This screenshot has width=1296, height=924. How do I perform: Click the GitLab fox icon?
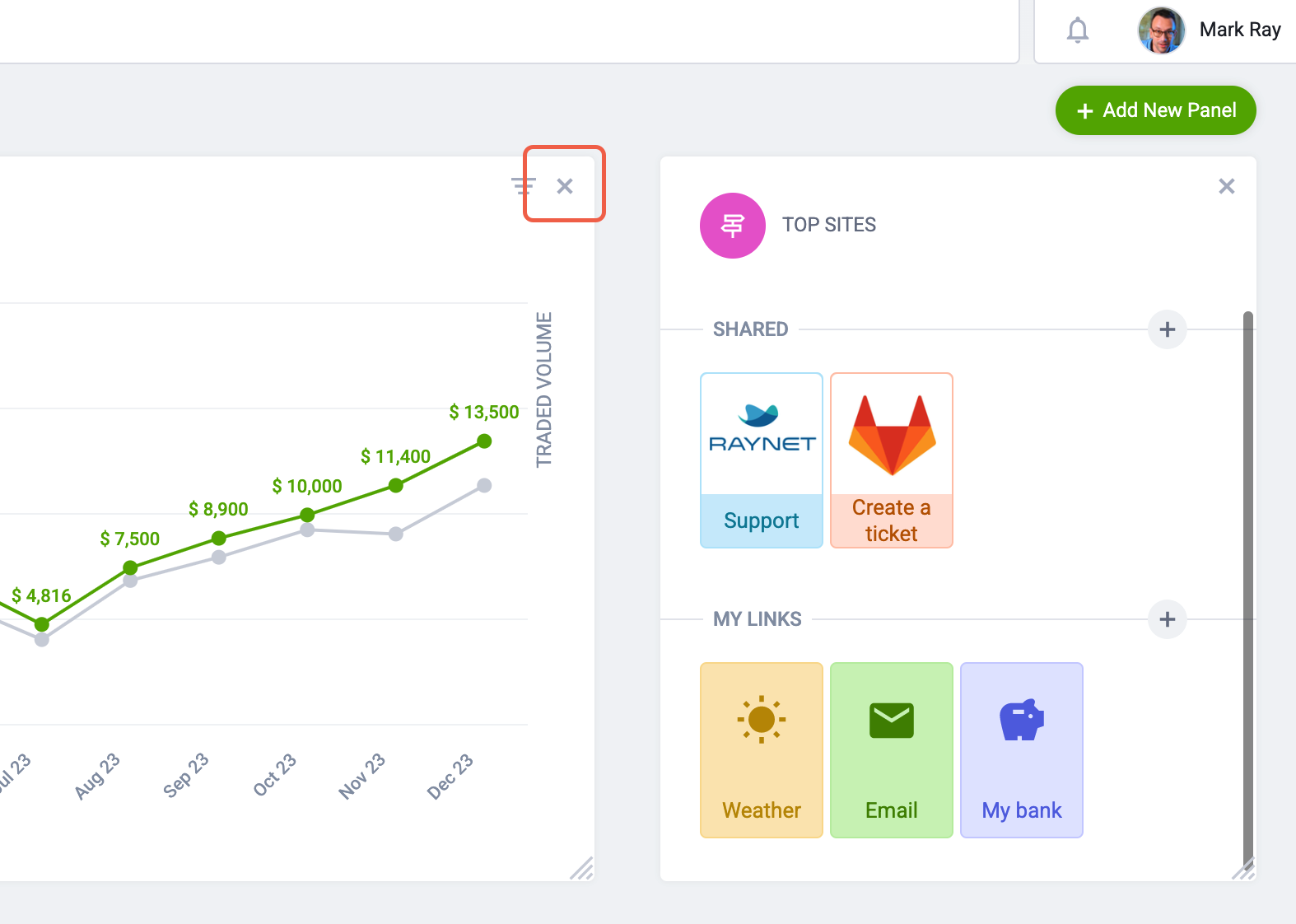click(x=891, y=434)
